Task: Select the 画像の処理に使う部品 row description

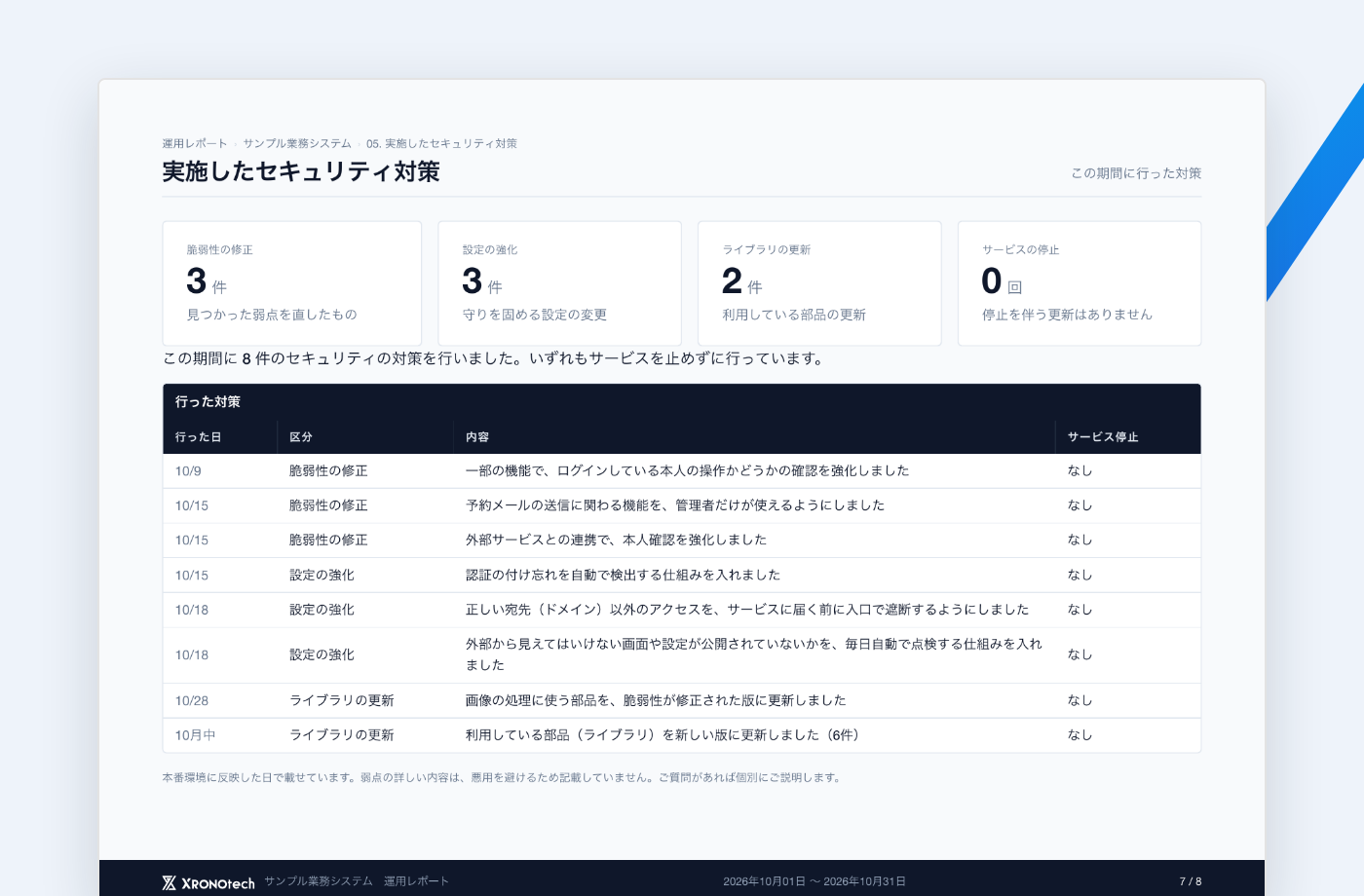Action: 656,700
